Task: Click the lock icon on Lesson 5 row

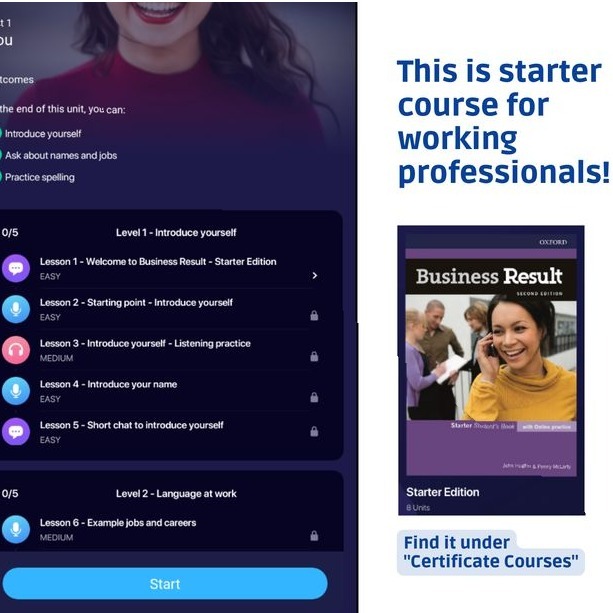Action: point(314,431)
